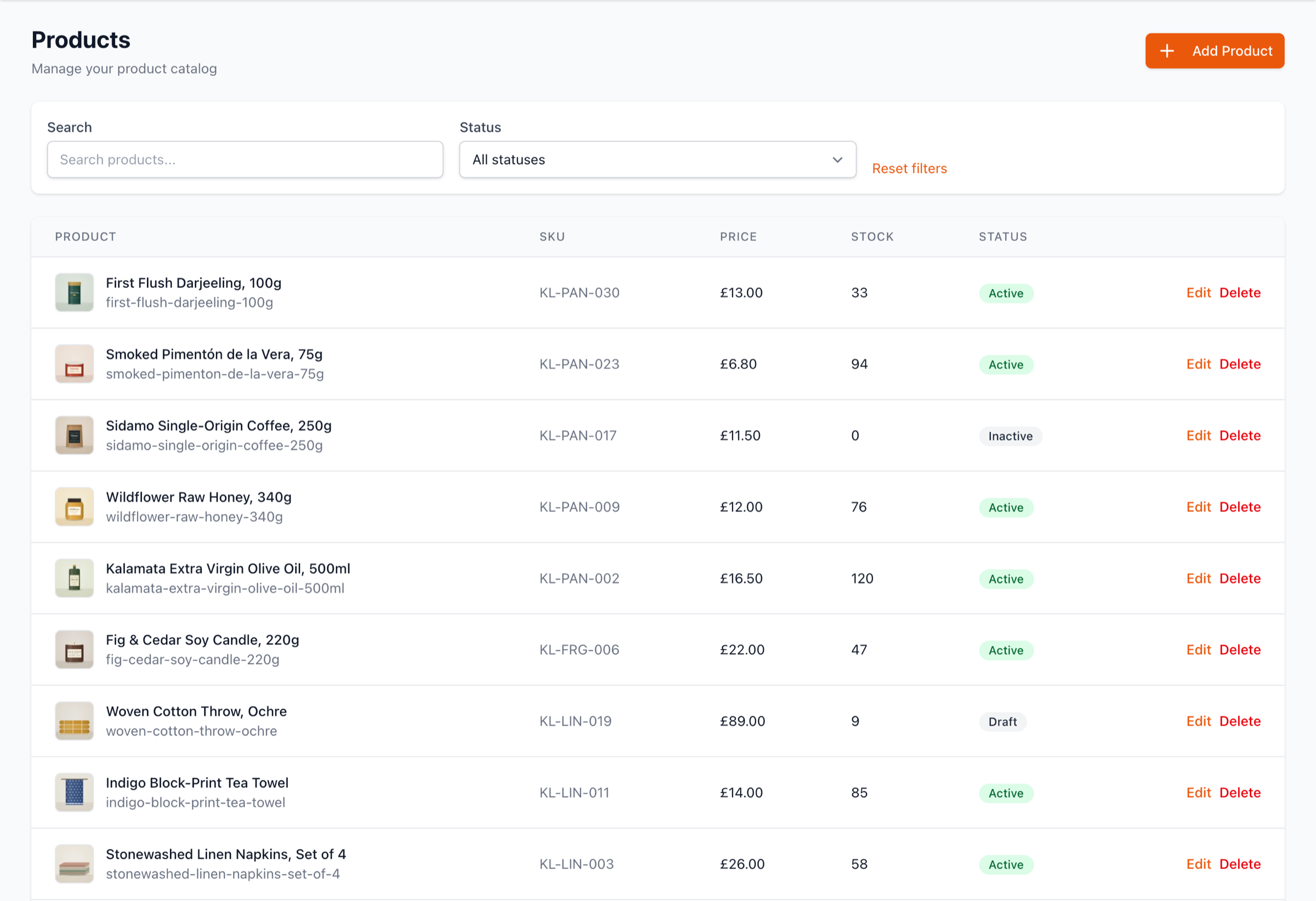1316x901 pixels.
Task: Click the plus icon in Add Product
Action: [x=1166, y=51]
